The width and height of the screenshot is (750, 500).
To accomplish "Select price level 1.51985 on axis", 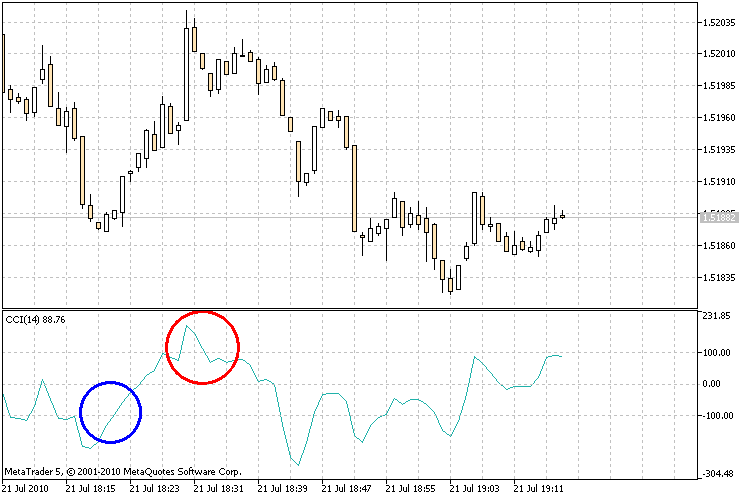I will pyautogui.click(x=719, y=86).
